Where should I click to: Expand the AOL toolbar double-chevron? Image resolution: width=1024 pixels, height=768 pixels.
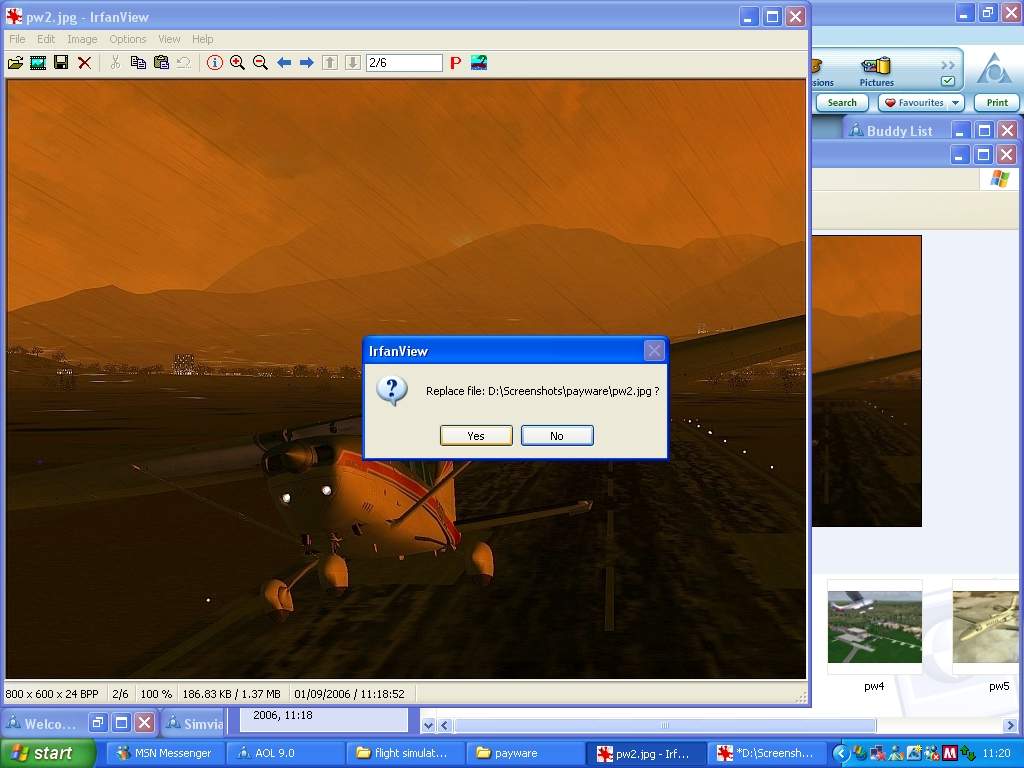coord(947,66)
